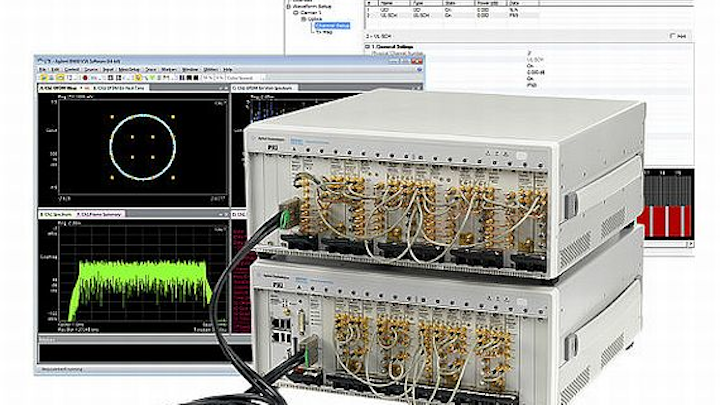Open the Utilities menu
The height and width of the screenshot is (405, 720).
210,69
